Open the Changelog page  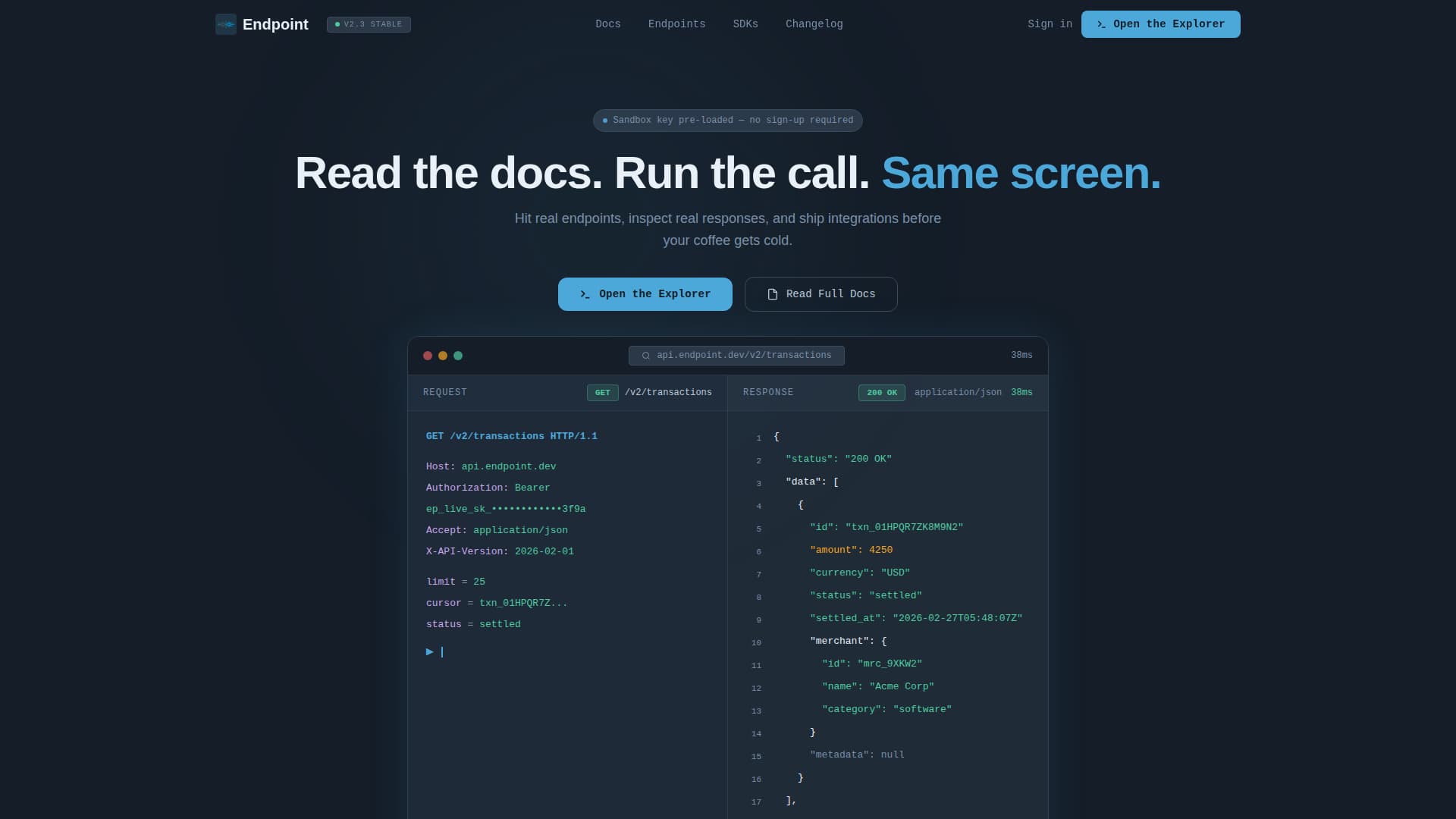(x=814, y=24)
